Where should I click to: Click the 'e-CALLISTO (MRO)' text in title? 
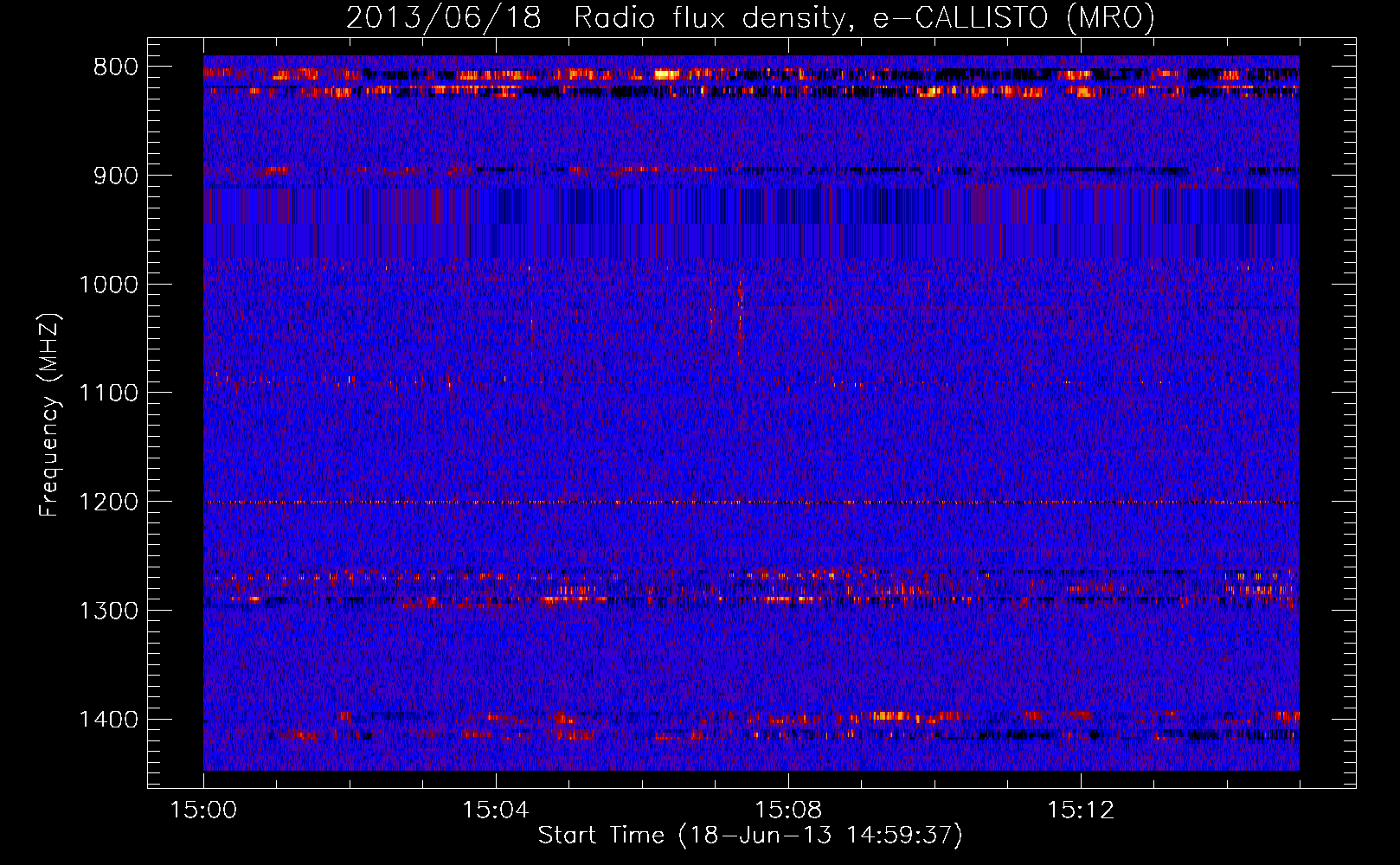point(1014,18)
